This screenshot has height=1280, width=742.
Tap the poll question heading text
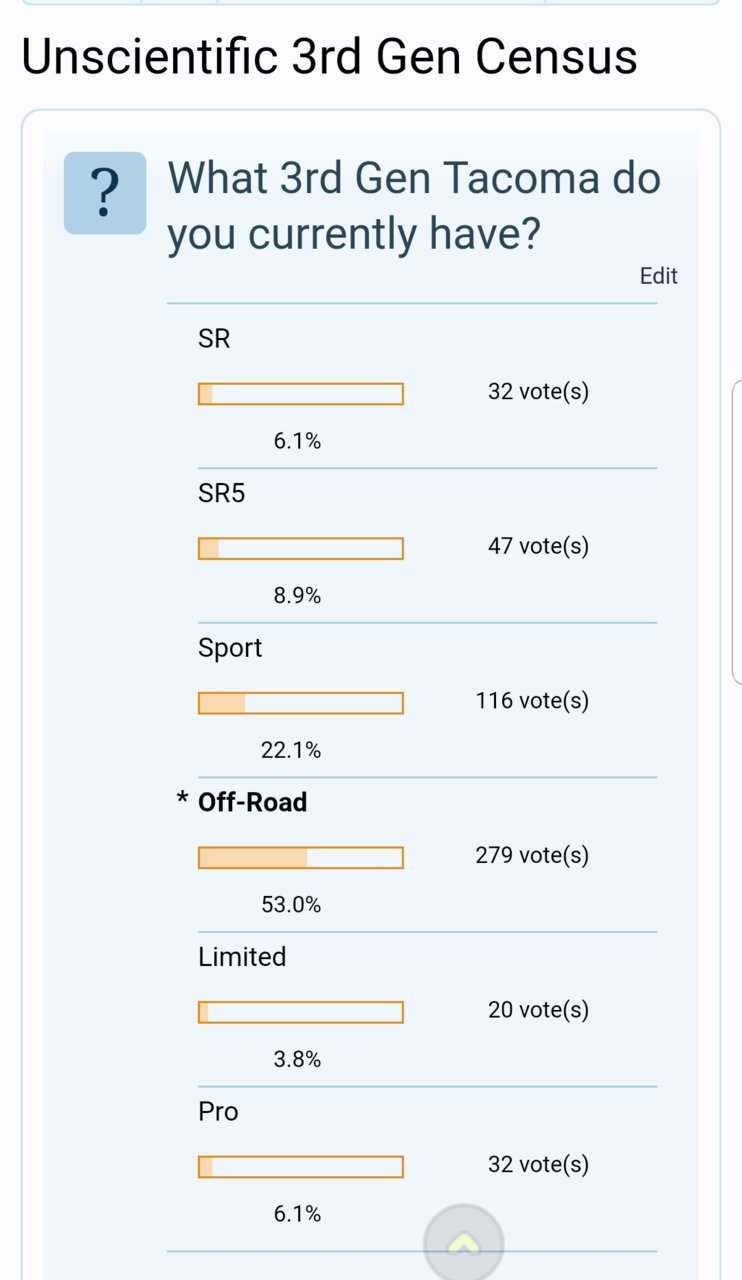414,206
